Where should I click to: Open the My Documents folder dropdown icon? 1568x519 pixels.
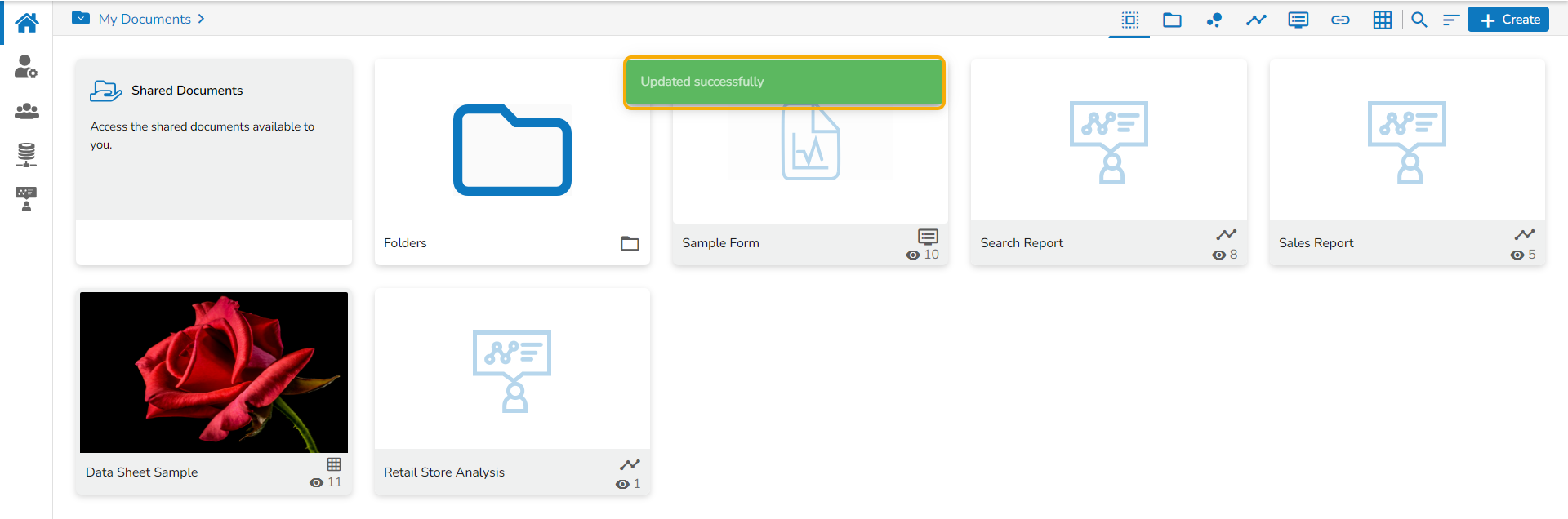pos(81,18)
